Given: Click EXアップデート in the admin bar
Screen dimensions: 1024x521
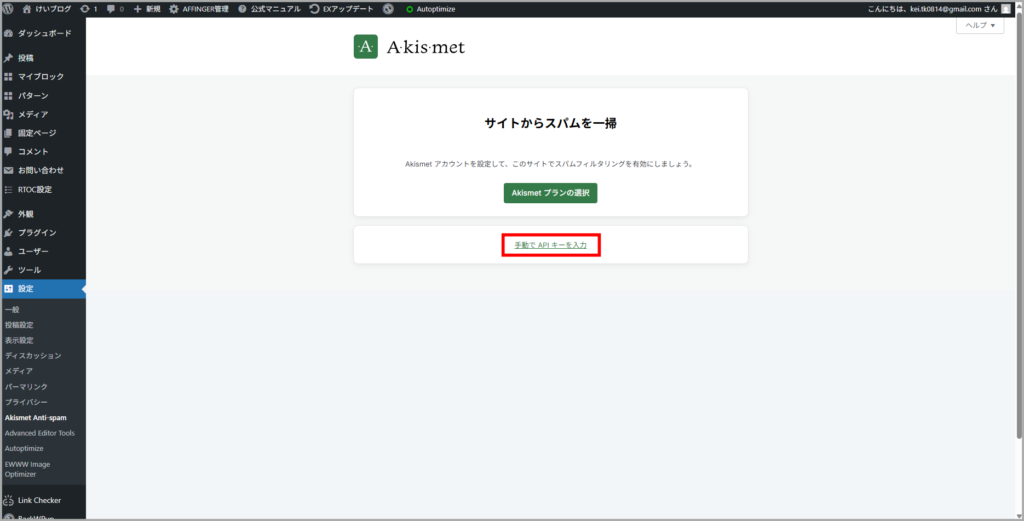Looking at the screenshot, I should (340, 8).
